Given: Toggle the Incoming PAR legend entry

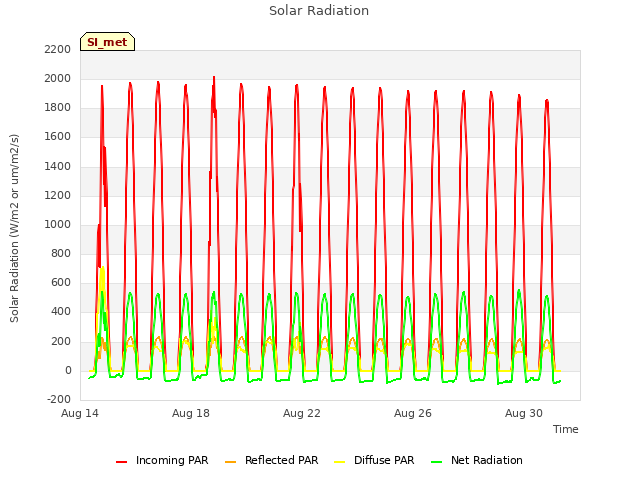Looking at the screenshot, I should point(162,460).
